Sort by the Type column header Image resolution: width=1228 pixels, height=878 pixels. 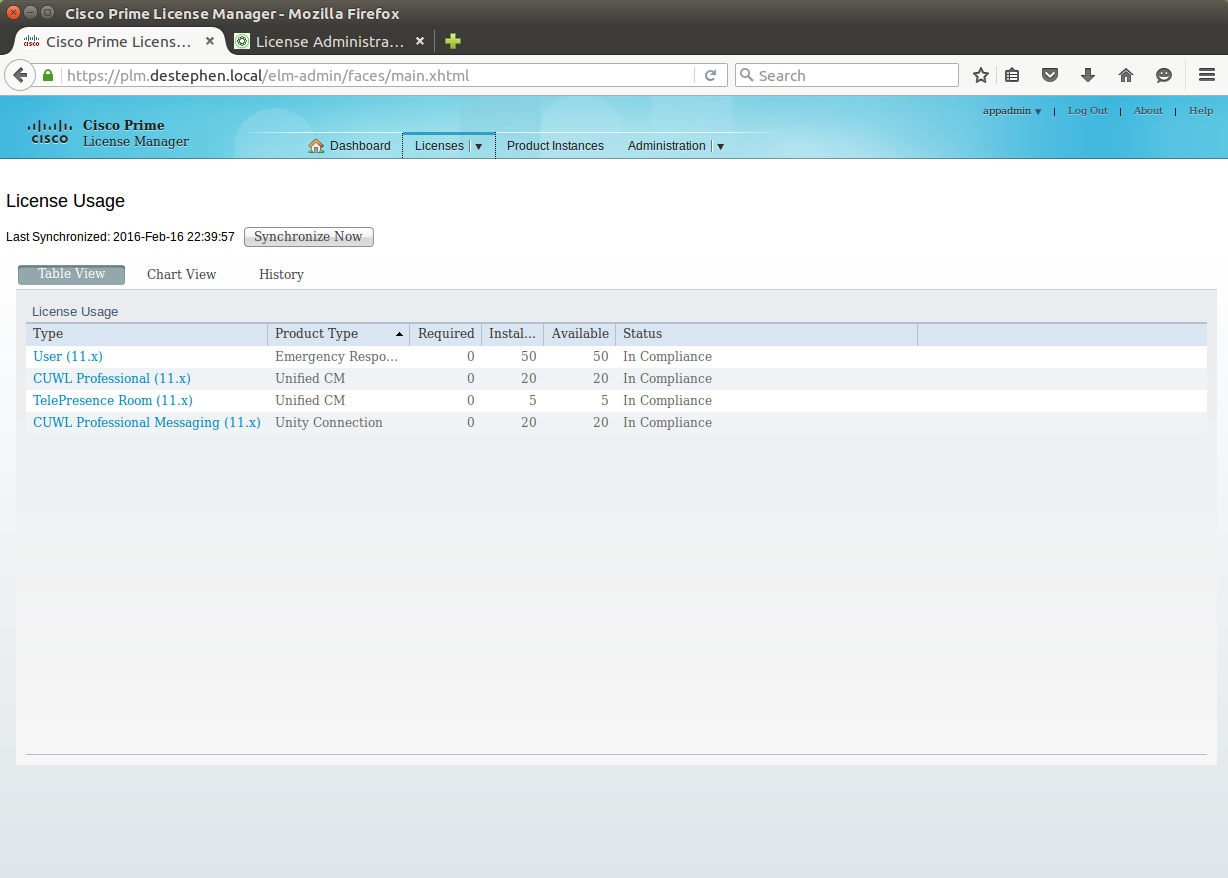point(147,334)
